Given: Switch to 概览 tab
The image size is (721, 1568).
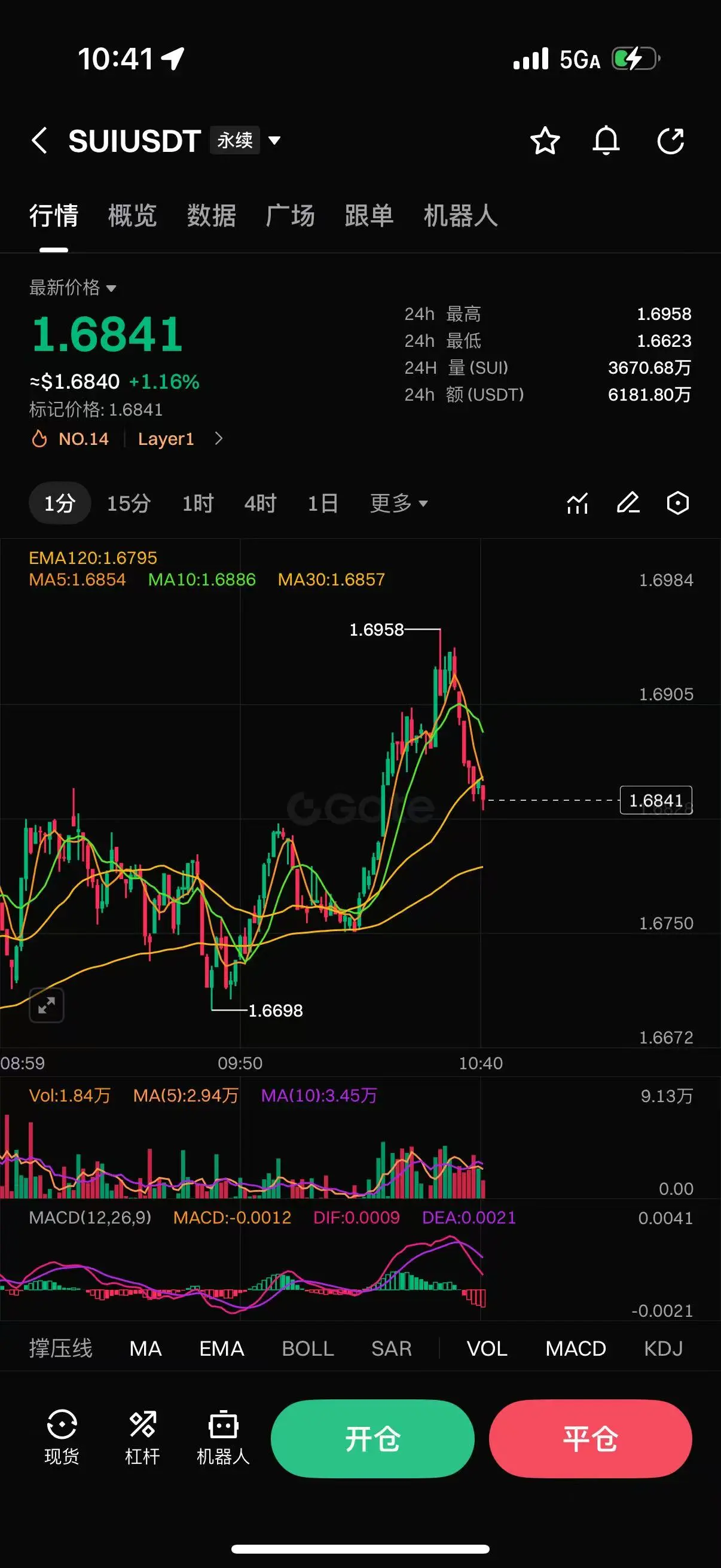Looking at the screenshot, I should [133, 216].
